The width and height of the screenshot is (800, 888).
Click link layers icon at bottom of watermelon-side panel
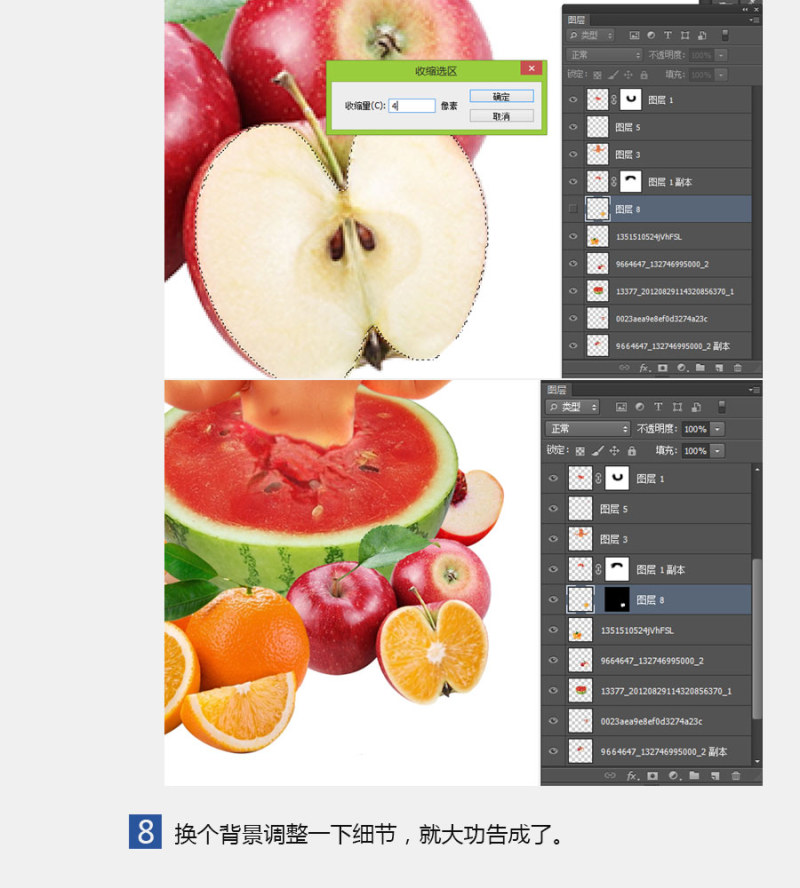610,776
